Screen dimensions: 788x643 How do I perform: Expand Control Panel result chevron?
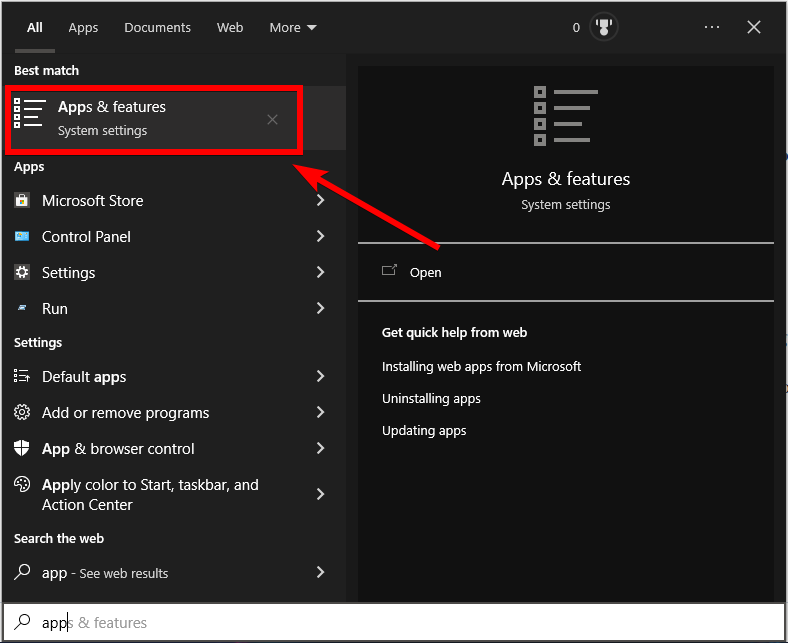point(321,236)
